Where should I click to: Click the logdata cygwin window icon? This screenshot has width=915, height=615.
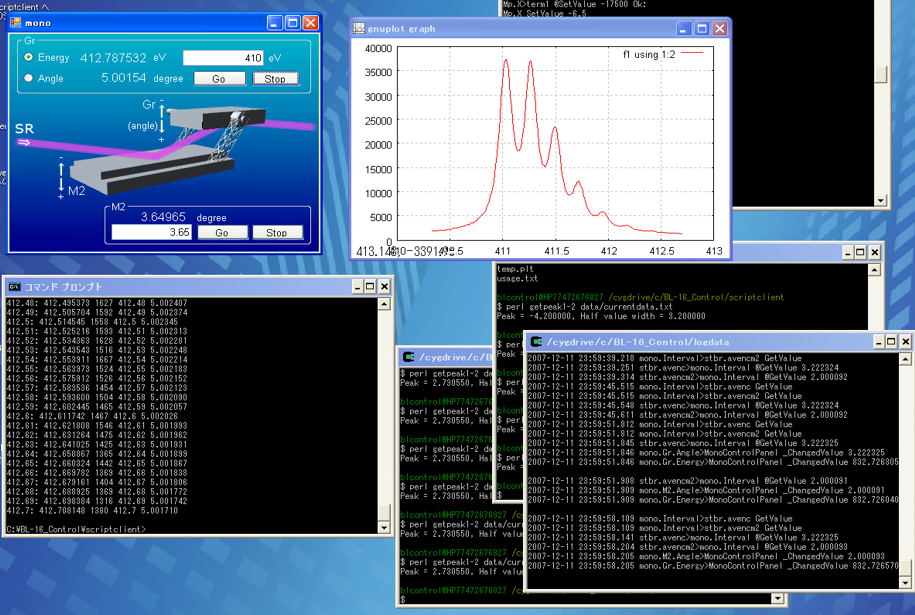(x=536, y=342)
